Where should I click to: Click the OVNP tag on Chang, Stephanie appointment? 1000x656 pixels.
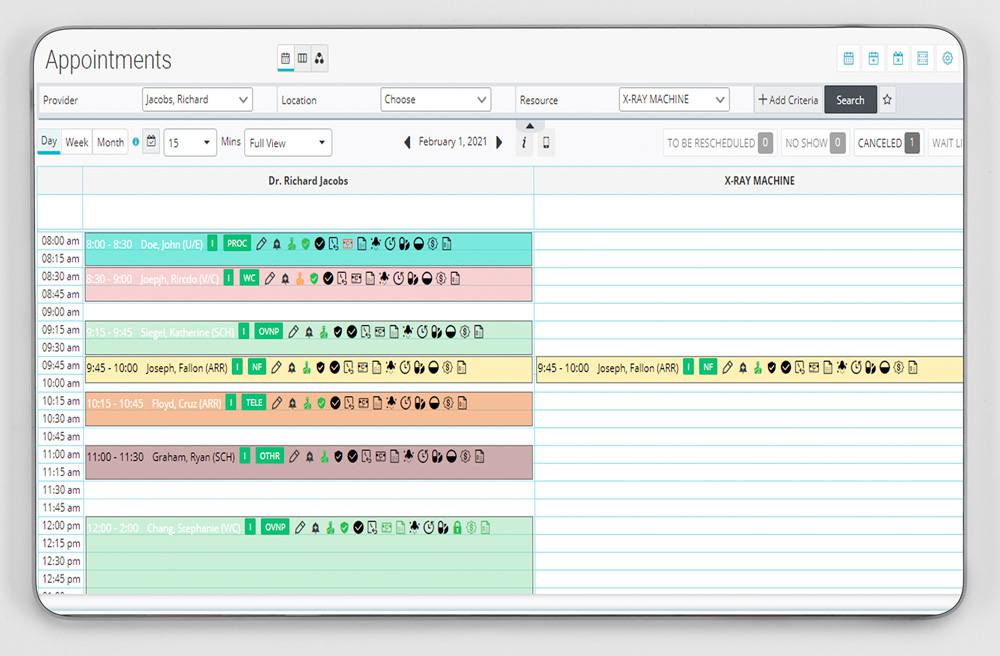click(275, 527)
